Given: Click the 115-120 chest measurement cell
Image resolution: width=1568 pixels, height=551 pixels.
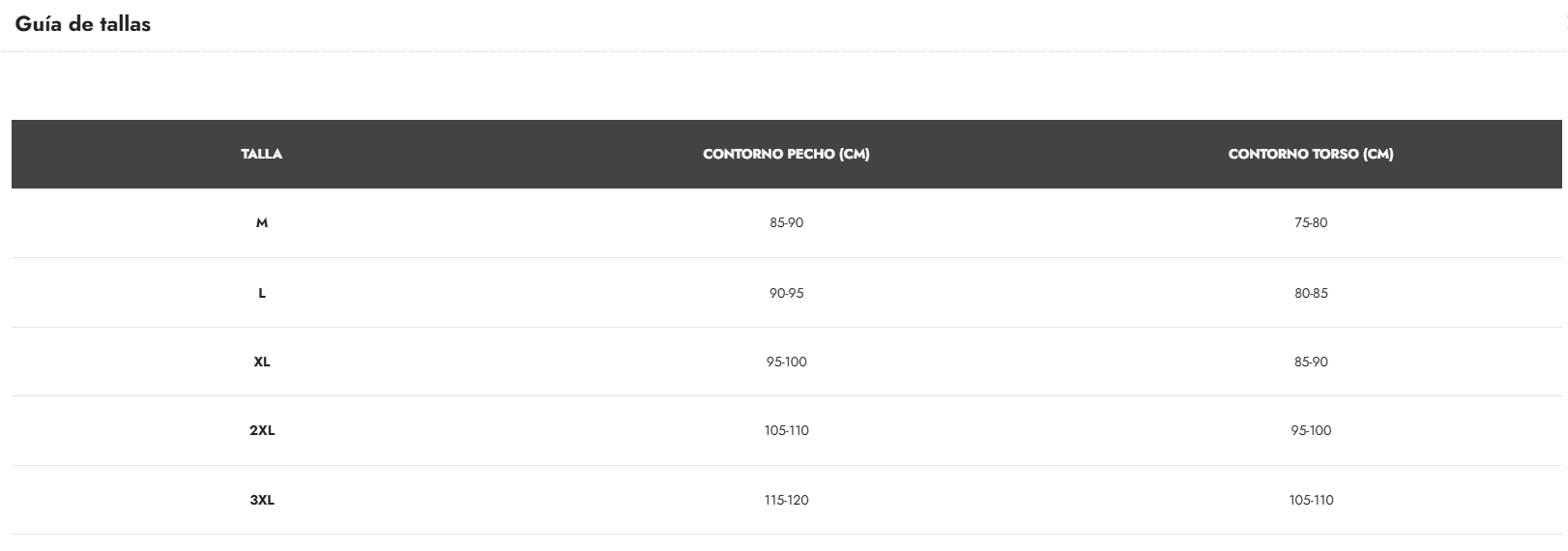Looking at the screenshot, I should (786, 500).
